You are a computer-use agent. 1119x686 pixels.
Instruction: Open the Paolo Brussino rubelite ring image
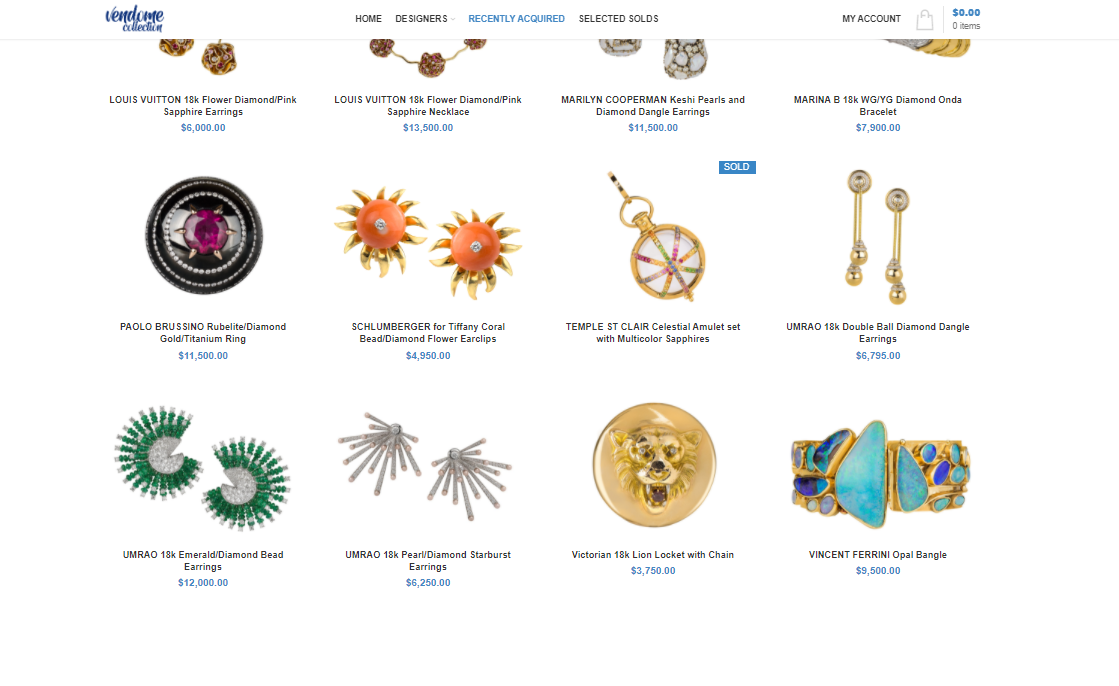[203, 235]
